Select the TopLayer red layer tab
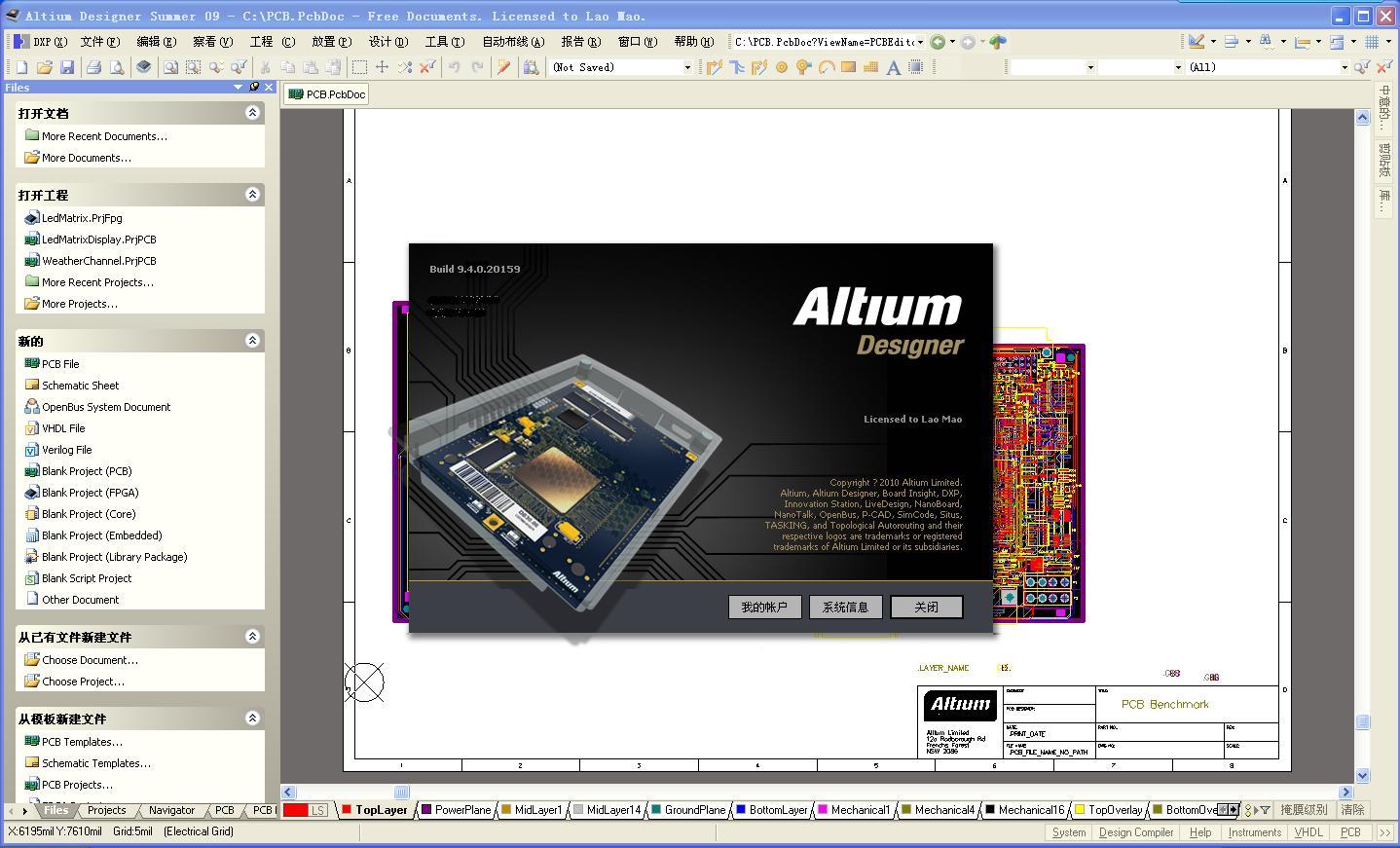 point(375,810)
